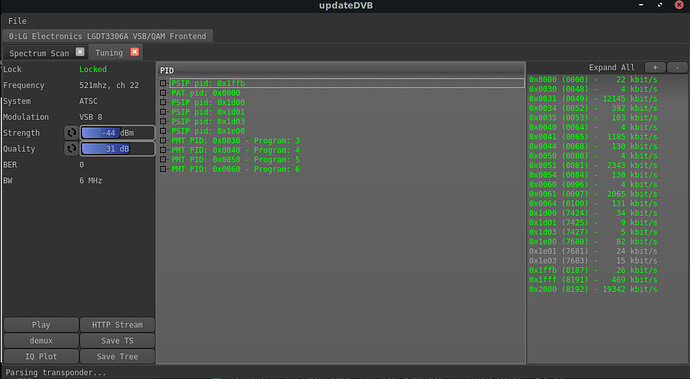The image size is (690, 379).
Task: Select the gray 0x1e03 (7683) entry
Action: [593, 261]
